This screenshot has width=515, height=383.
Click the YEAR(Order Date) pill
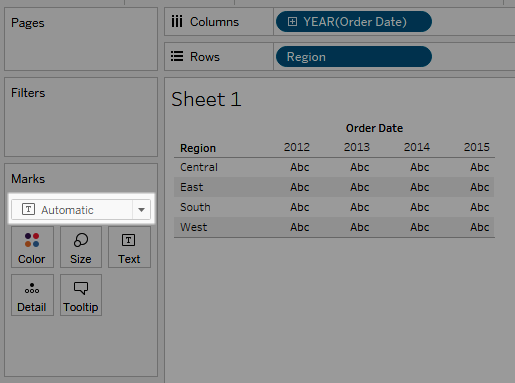pos(354,22)
